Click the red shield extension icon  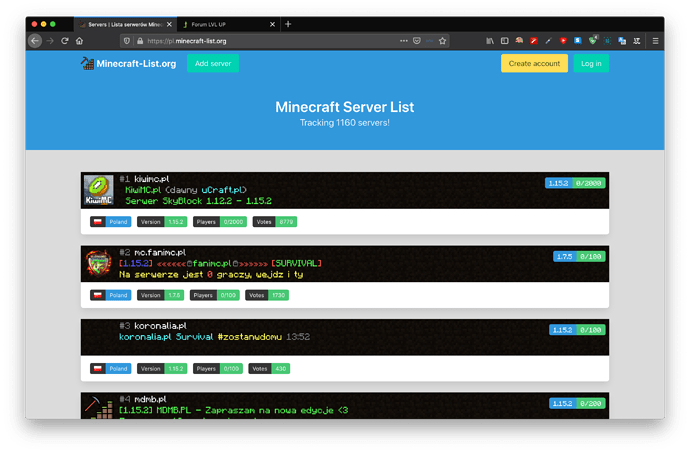(563, 41)
